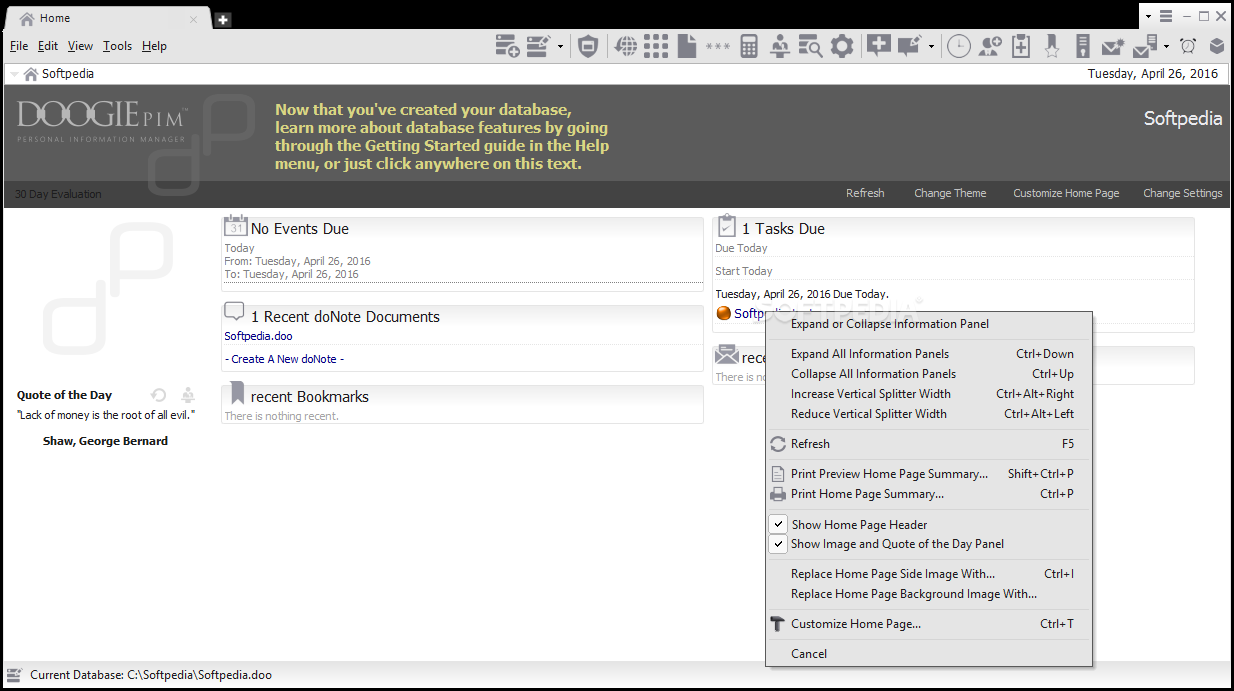Click the bookmark star ribbon toolbar icon
The width and height of the screenshot is (1234, 691).
[1051, 46]
